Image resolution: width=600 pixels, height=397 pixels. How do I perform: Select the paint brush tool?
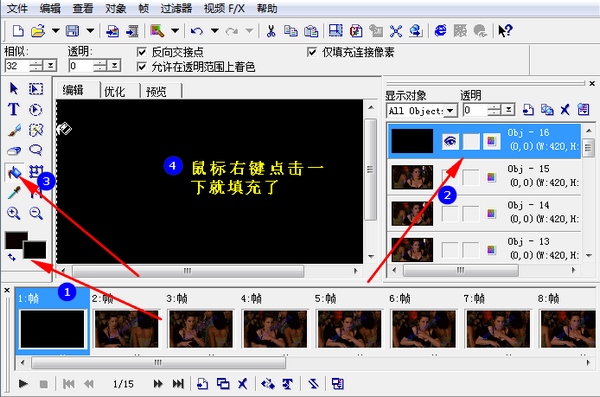14,130
